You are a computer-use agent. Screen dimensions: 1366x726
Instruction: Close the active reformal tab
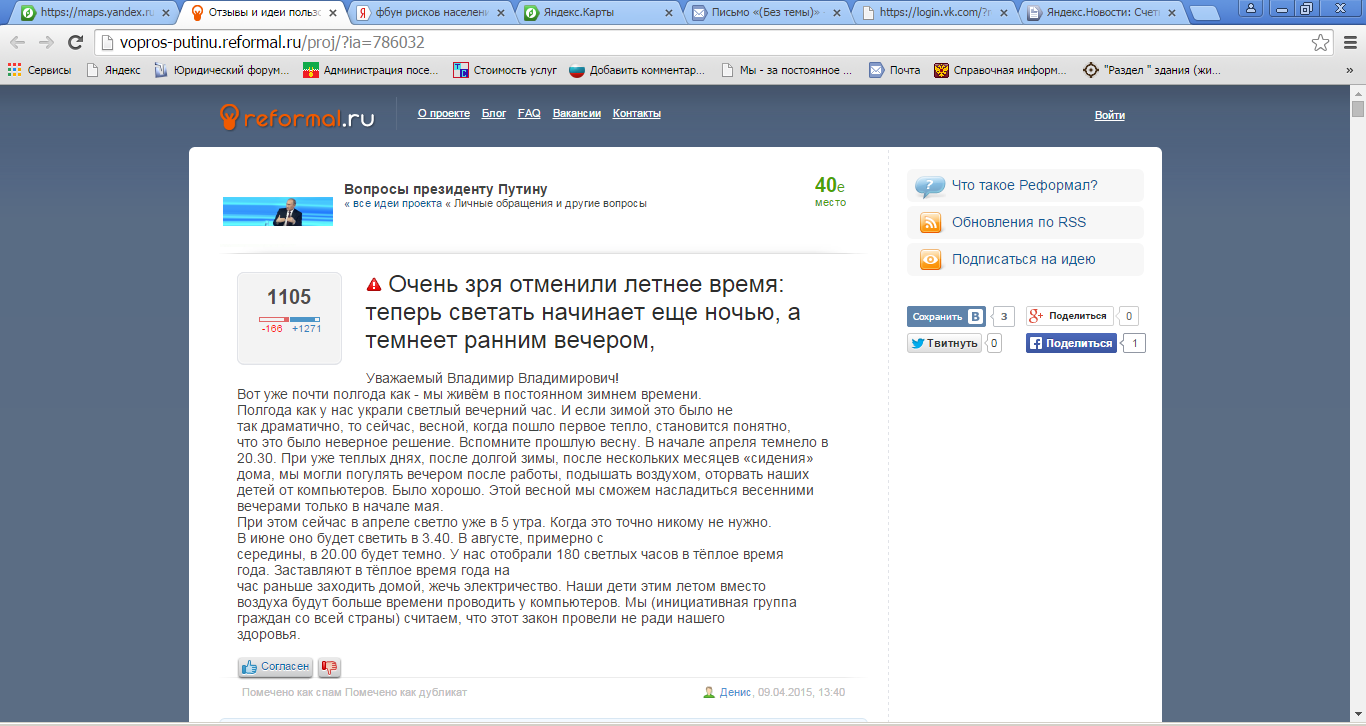tap(333, 14)
